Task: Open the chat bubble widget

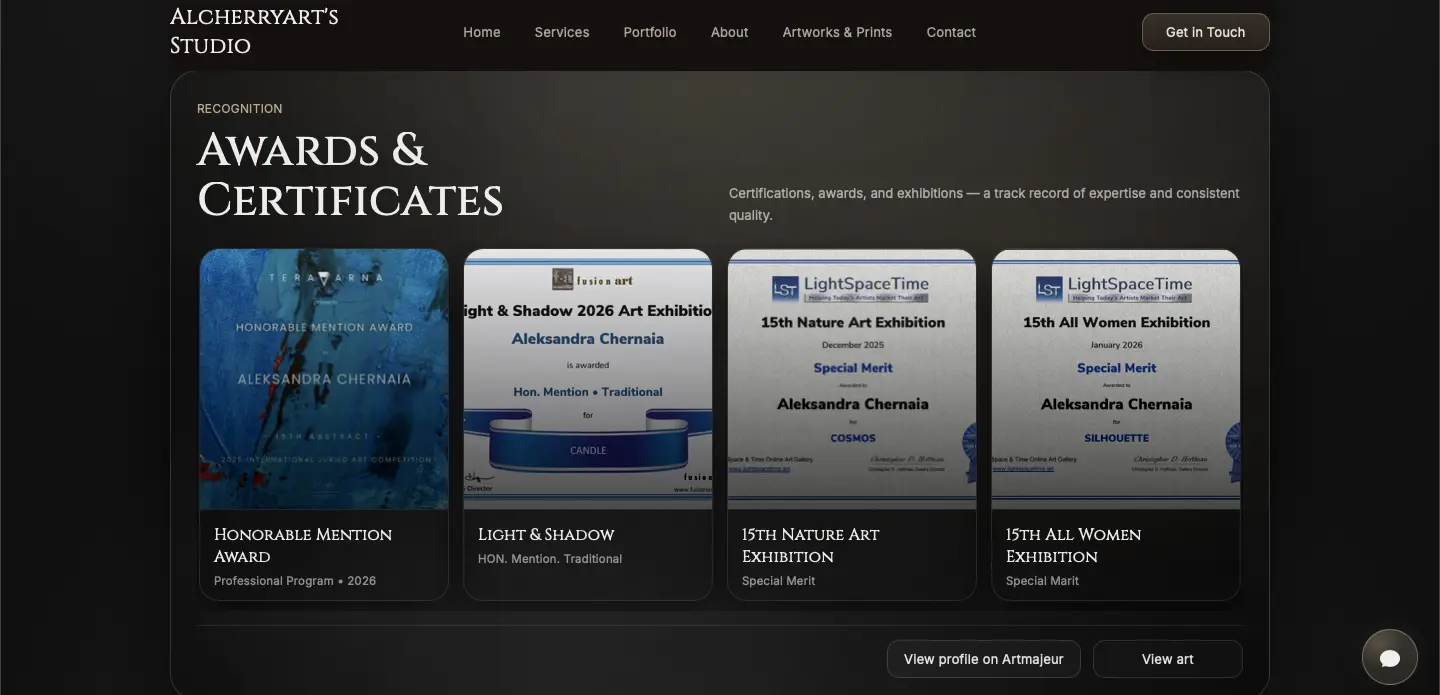Action: click(1389, 657)
